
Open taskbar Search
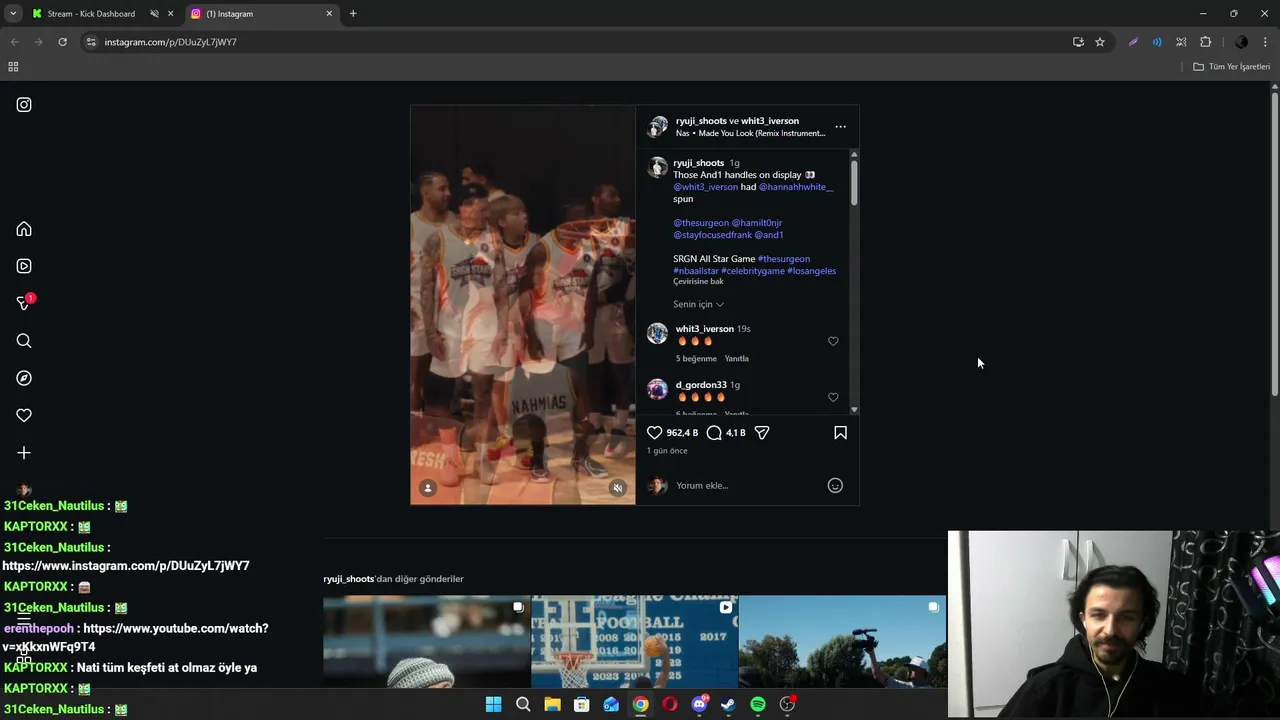point(523,704)
